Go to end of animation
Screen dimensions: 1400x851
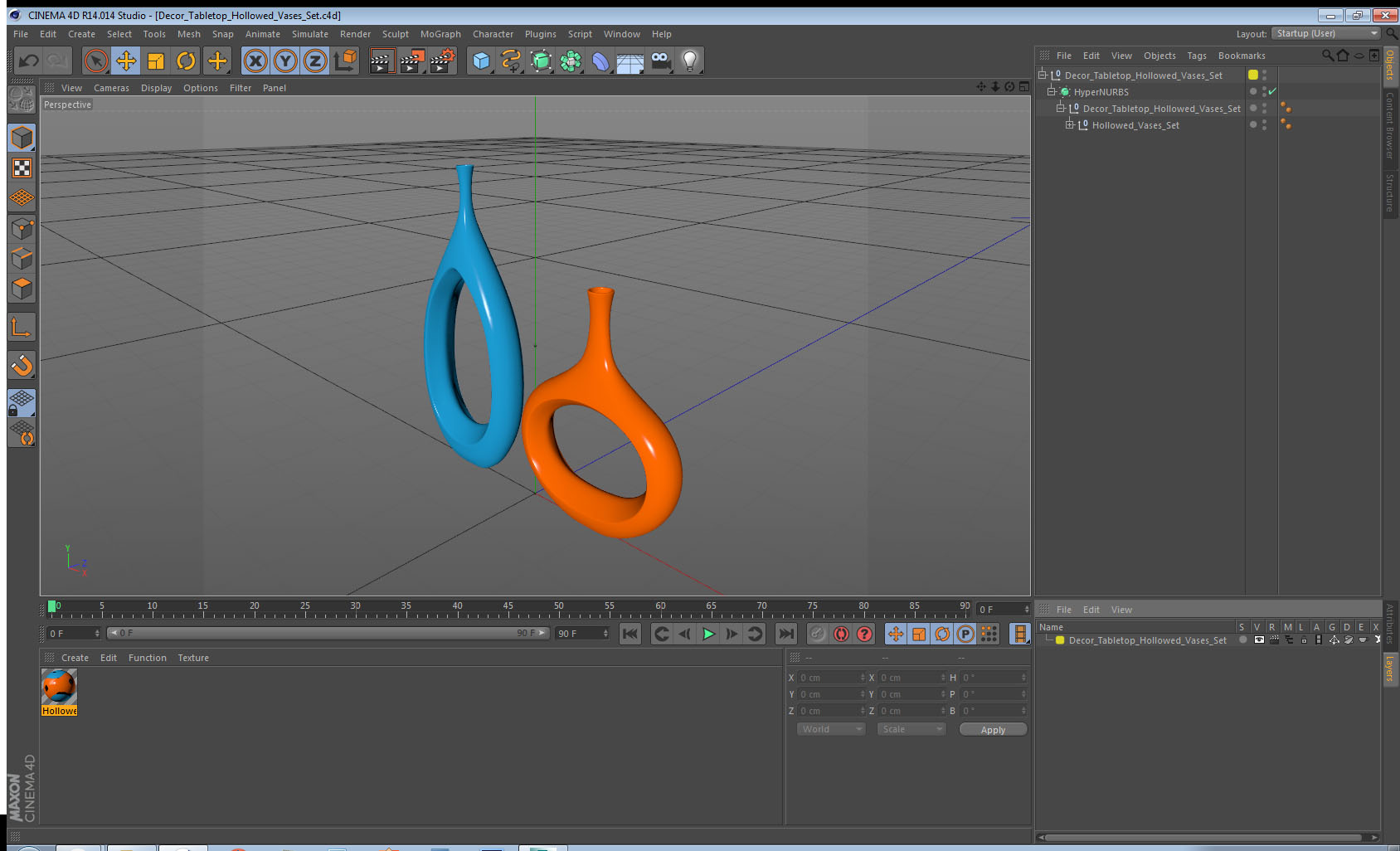click(x=785, y=634)
